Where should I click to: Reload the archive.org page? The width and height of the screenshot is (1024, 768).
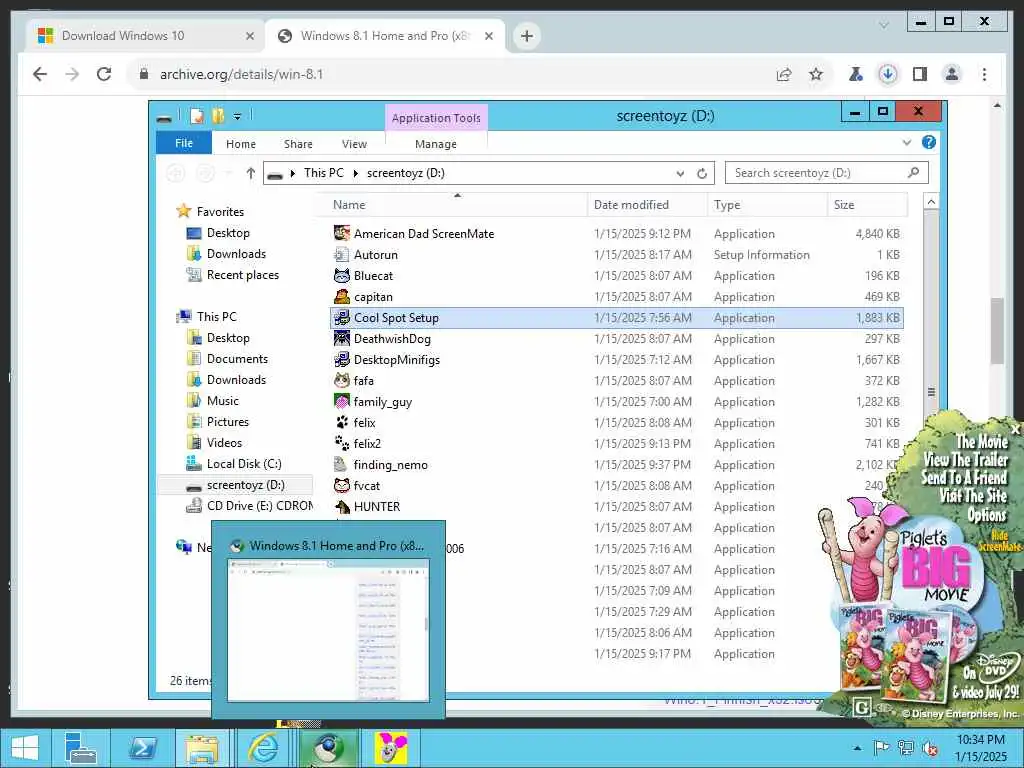click(104, 74)
